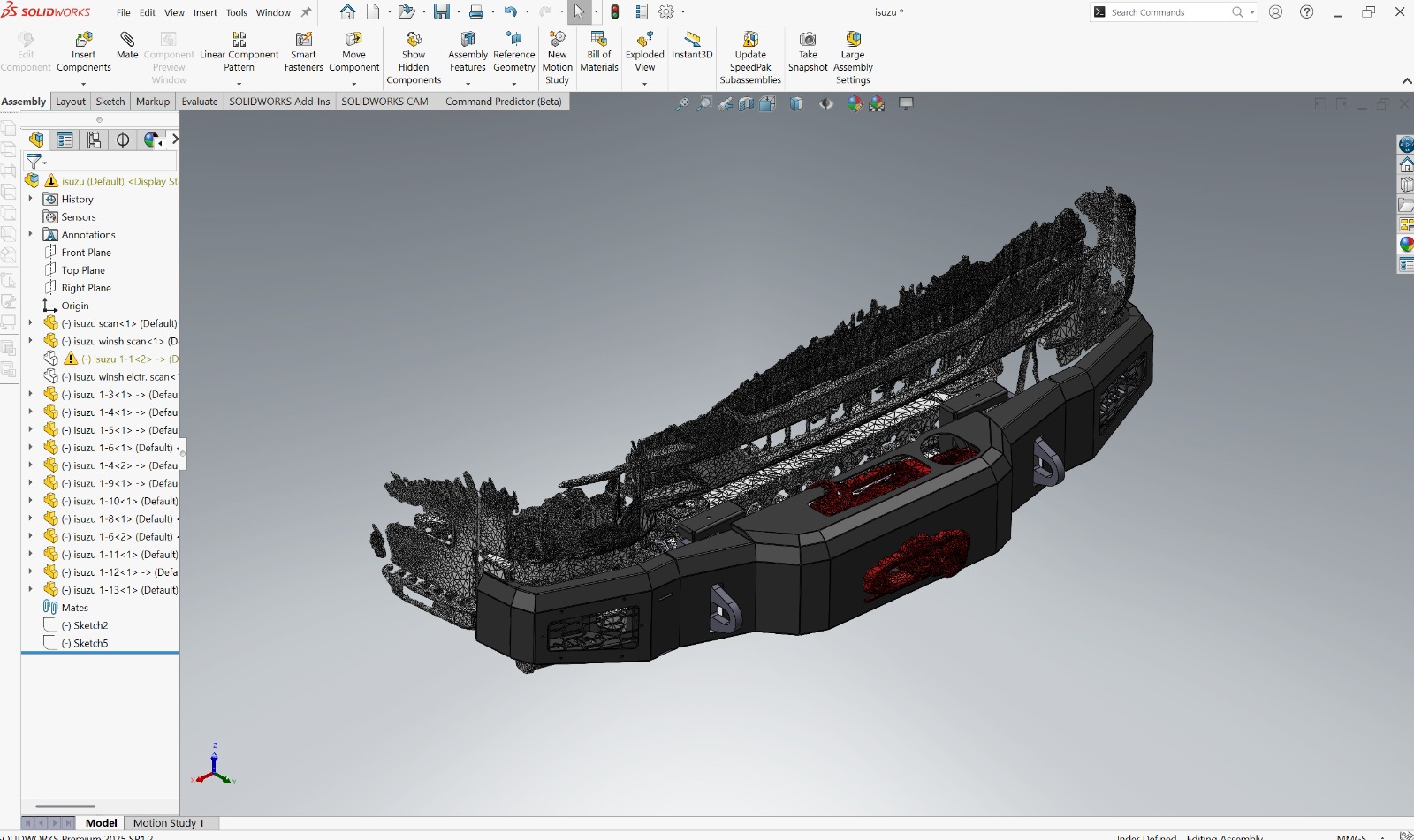Click the Exploded View tool

pyautogui.click(x=645, y=53)
